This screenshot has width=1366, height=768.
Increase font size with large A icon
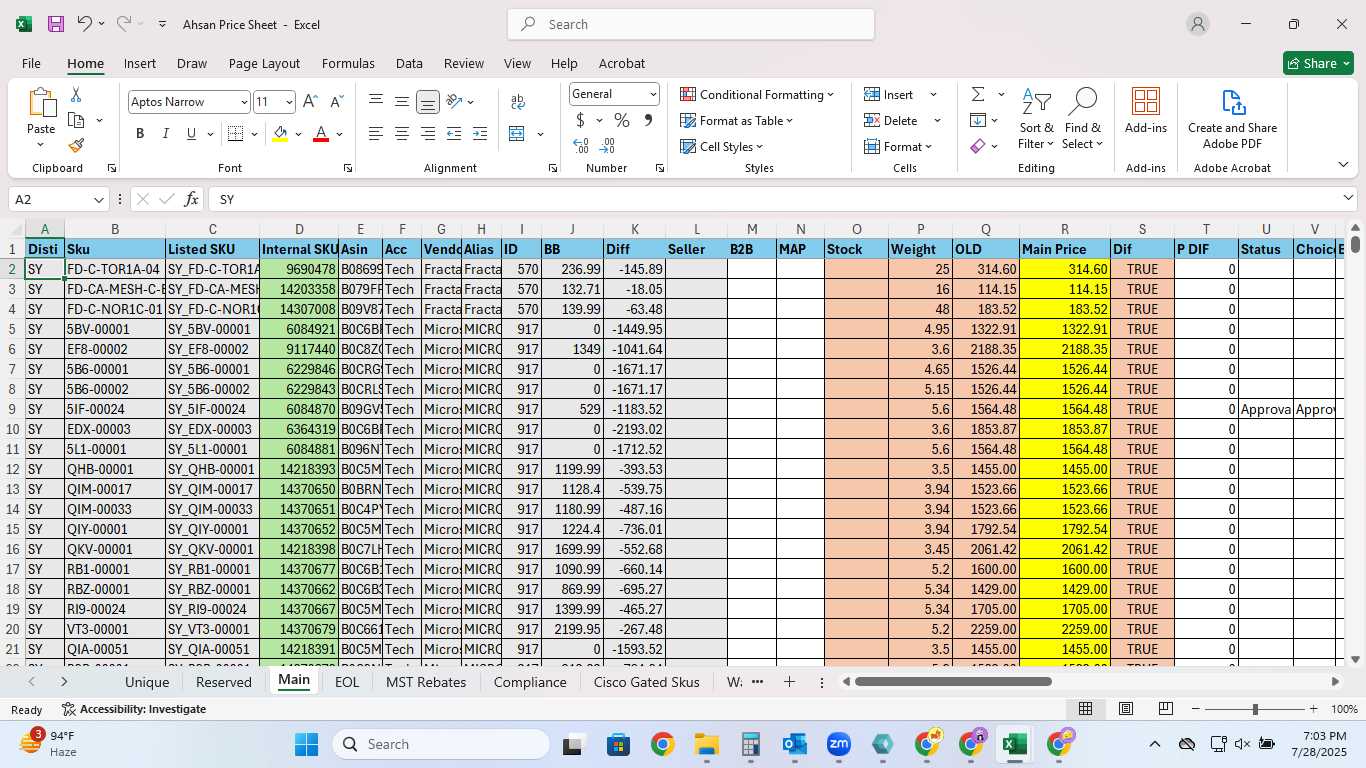coord(310,102)
